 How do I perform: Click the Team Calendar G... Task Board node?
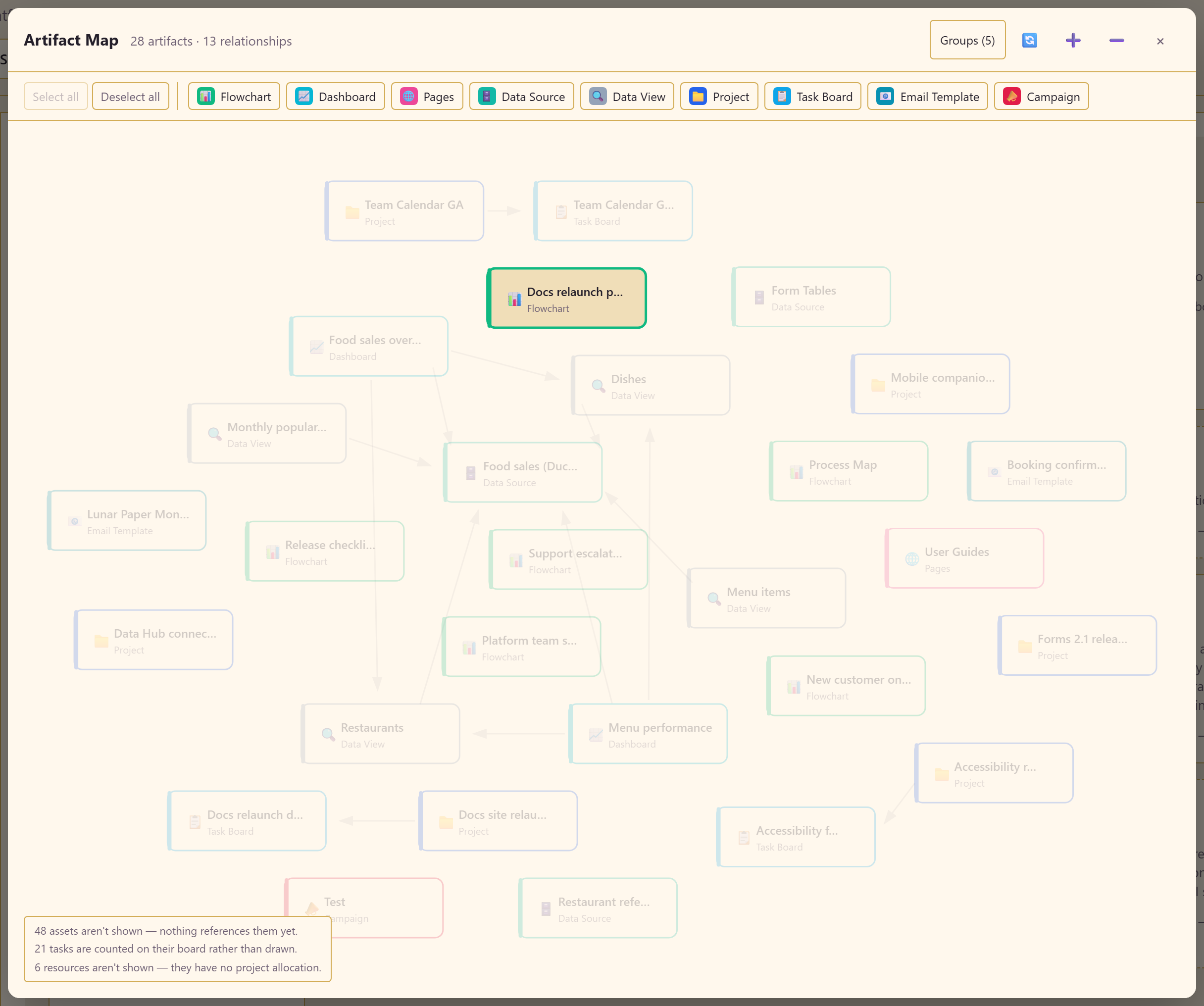[x=613, y=211]
